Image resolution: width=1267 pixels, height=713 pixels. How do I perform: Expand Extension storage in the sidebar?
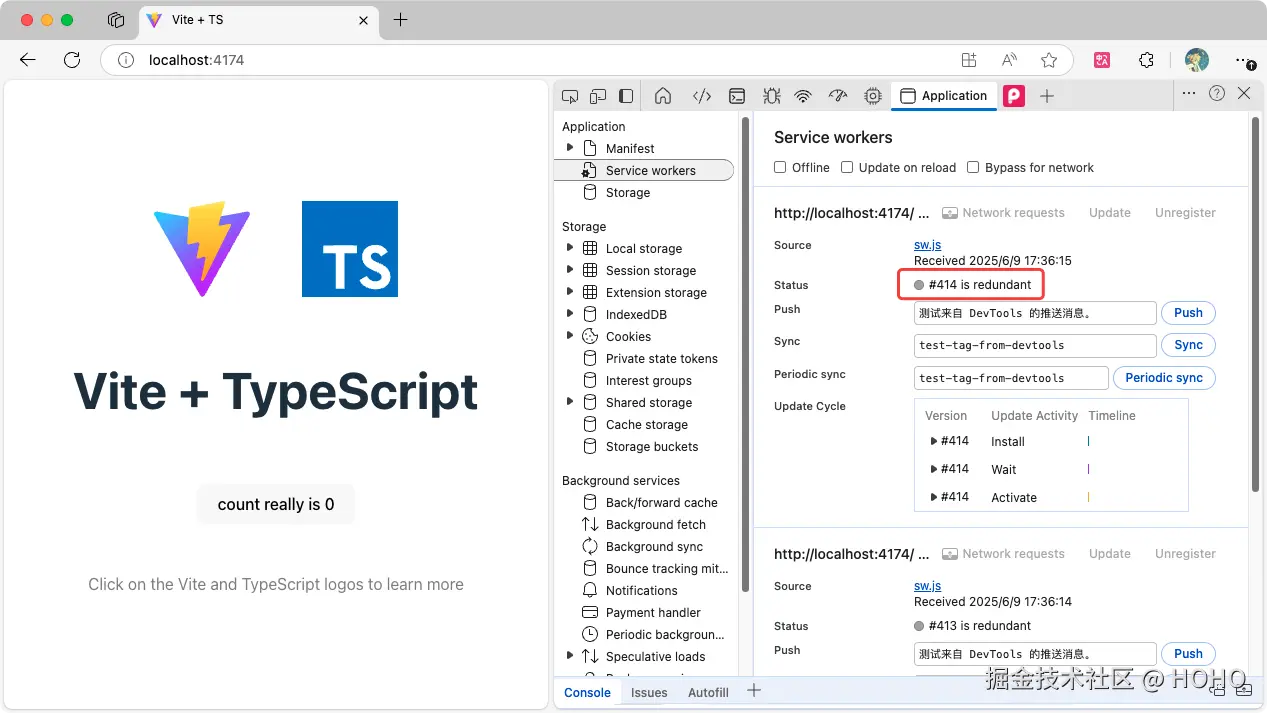[x=570, y=292]
